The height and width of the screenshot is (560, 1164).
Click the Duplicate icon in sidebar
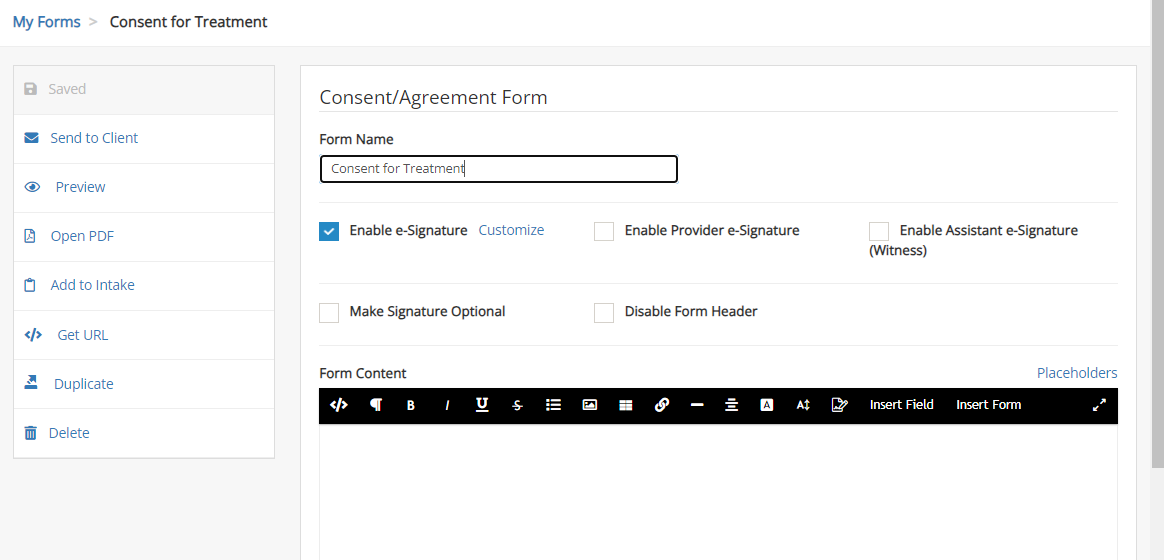point(30,383)
